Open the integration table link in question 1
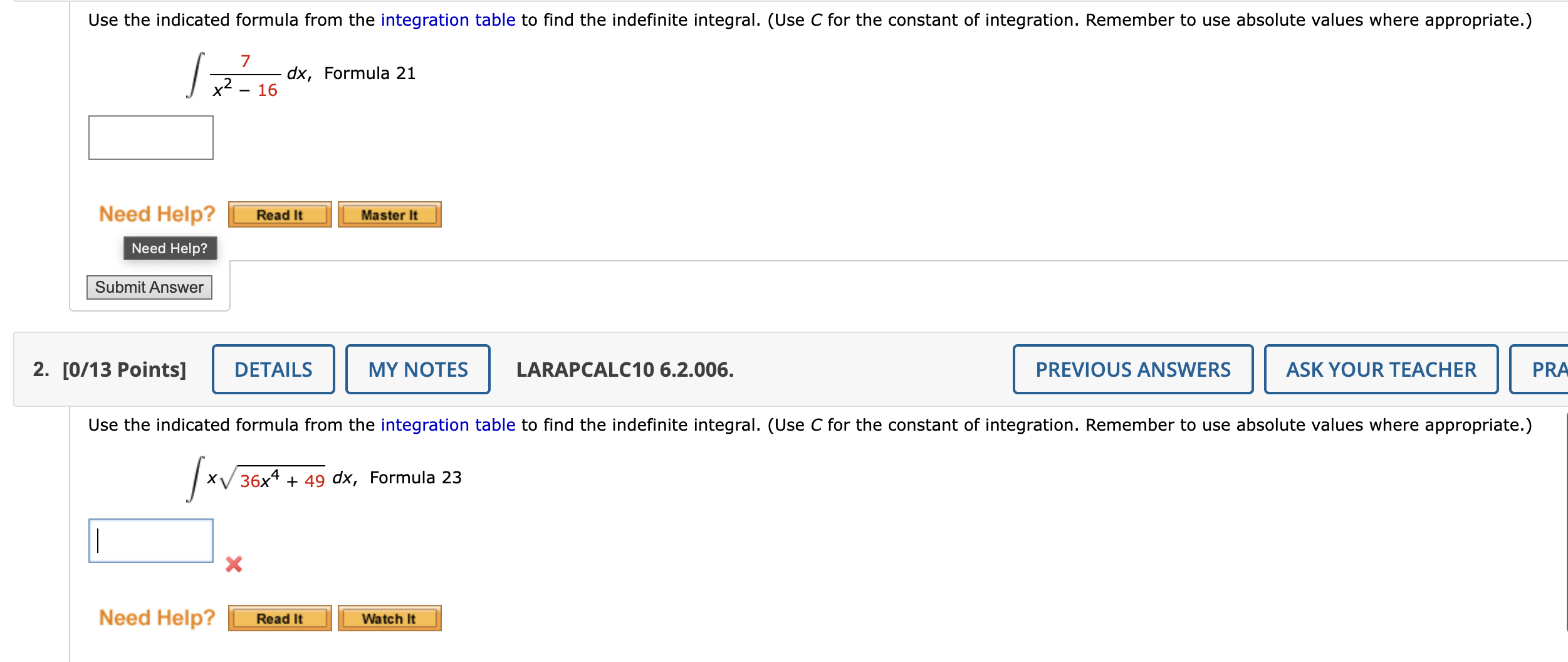This screenshot has height=662, width=1568. pyautogui.click(x=446, y=19)
